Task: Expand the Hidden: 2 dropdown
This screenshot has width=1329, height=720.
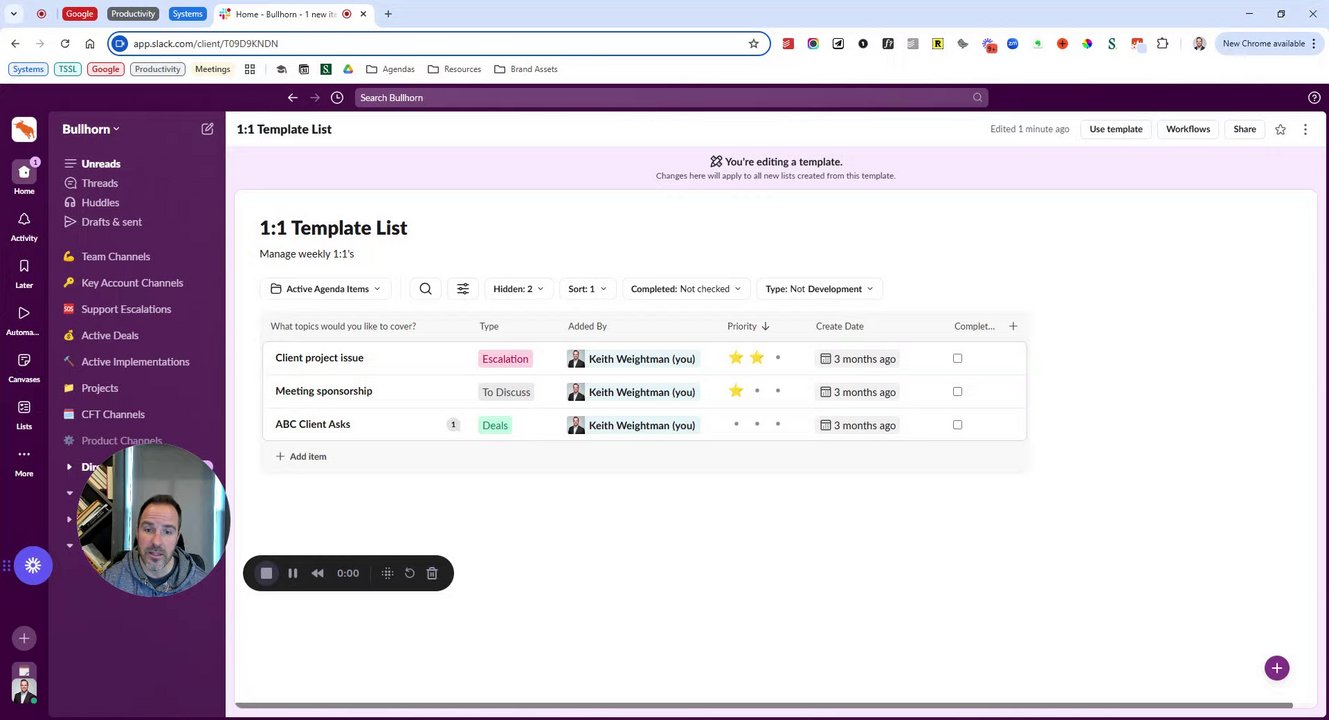Action: point(519,289)
